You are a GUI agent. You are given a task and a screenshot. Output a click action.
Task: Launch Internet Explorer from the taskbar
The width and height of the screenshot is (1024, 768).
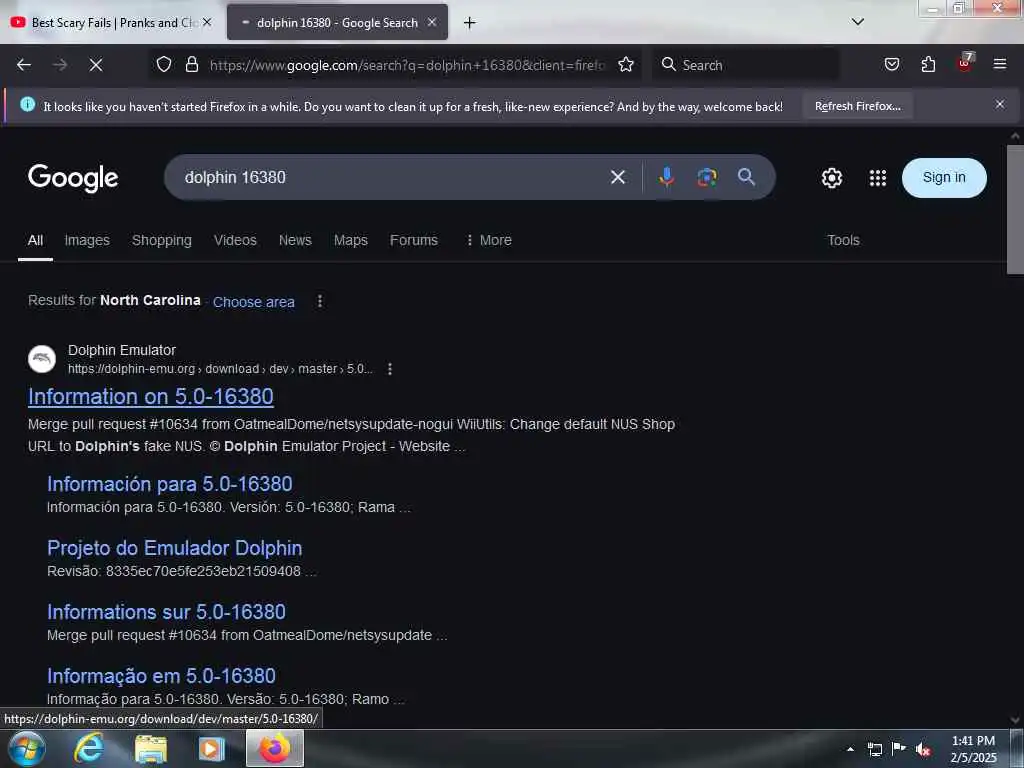click(88, 748)
